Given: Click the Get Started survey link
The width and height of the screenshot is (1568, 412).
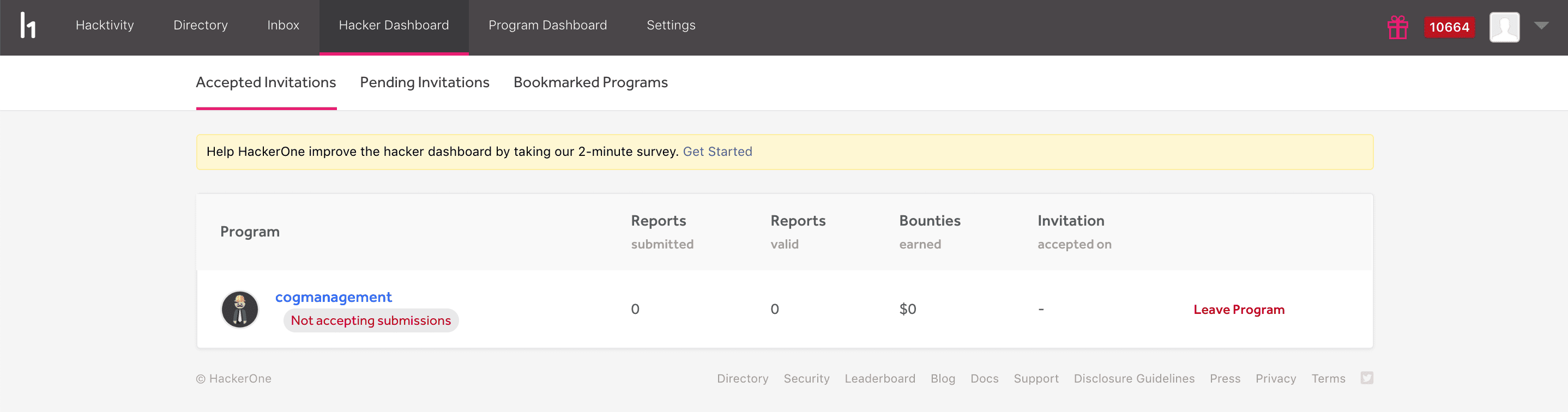Looking at the screenshot, I should click(717, 152).
